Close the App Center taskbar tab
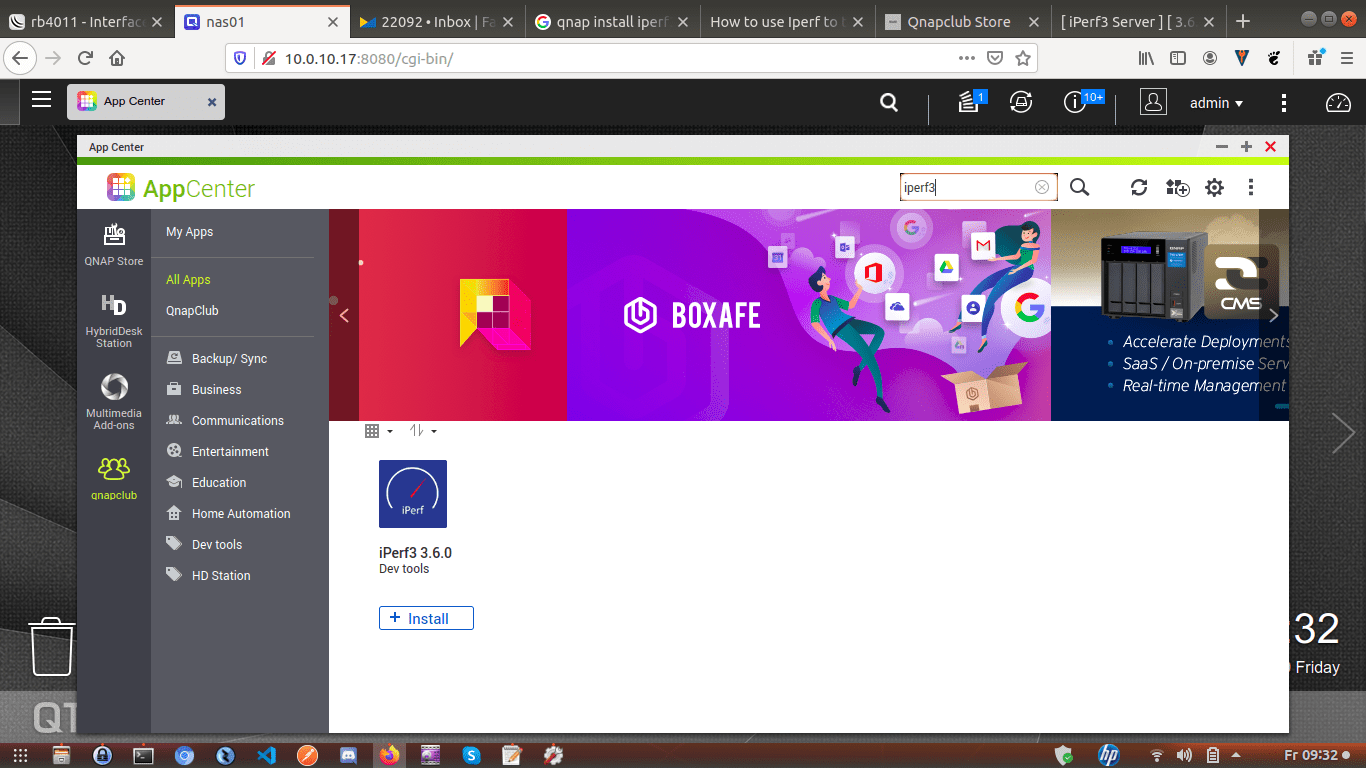The width and height of the screenshot is (1366, 768). point(212,102)
